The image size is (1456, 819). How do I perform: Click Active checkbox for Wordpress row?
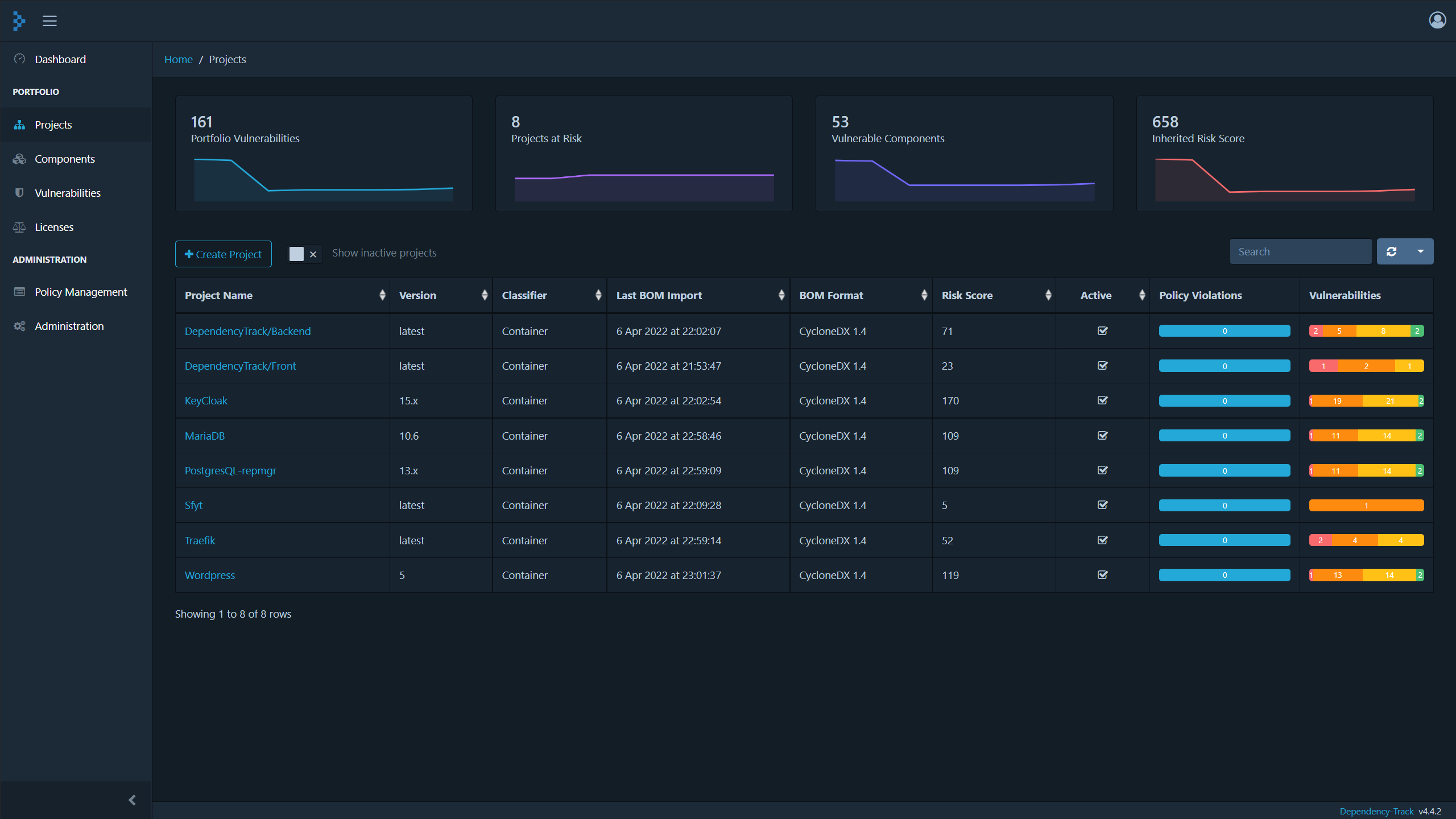point(1102,575)
